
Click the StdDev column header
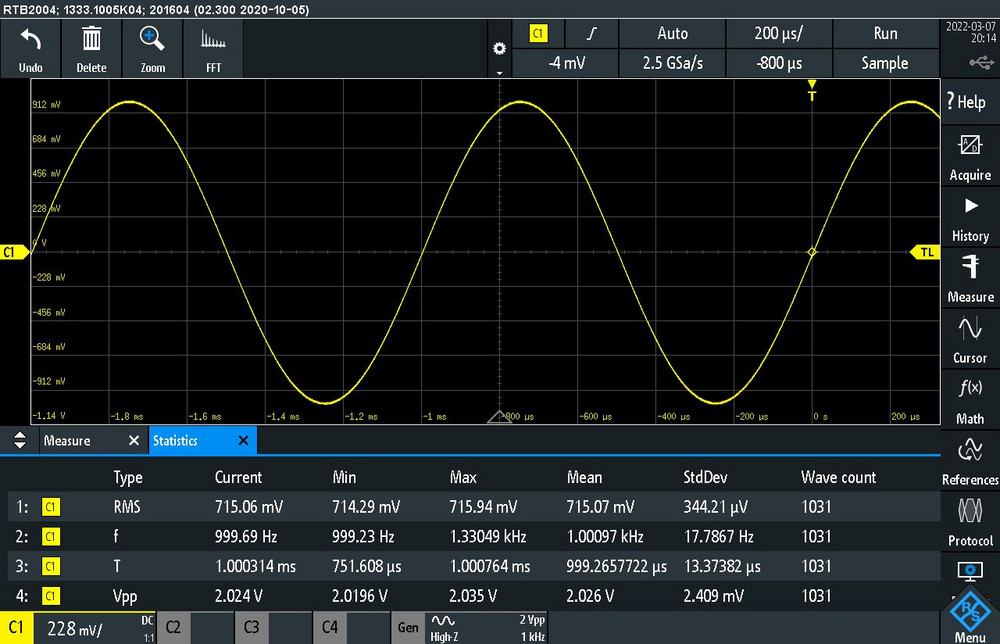[x=705, y=478]
